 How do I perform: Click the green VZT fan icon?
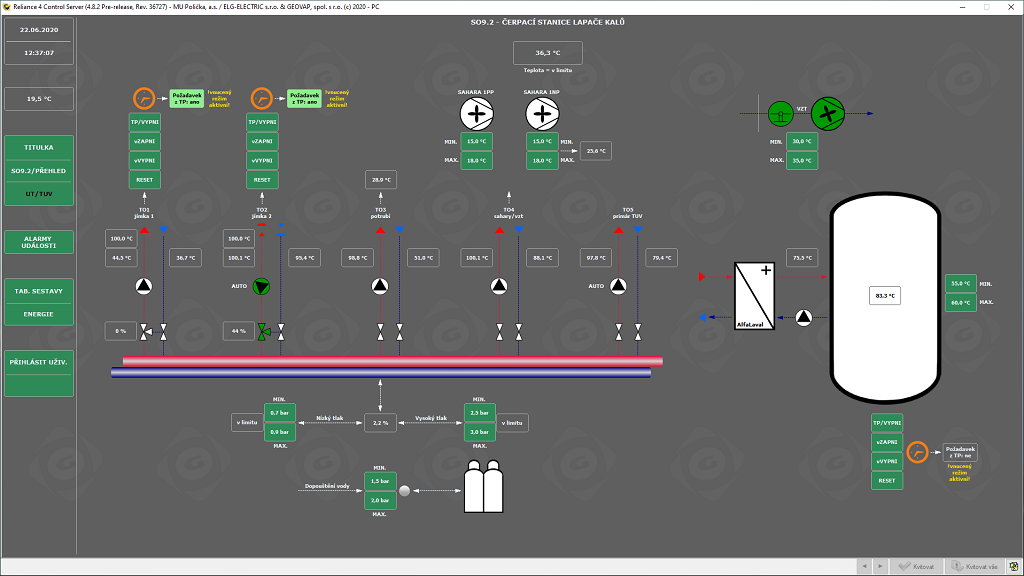(x=827, y=114)
